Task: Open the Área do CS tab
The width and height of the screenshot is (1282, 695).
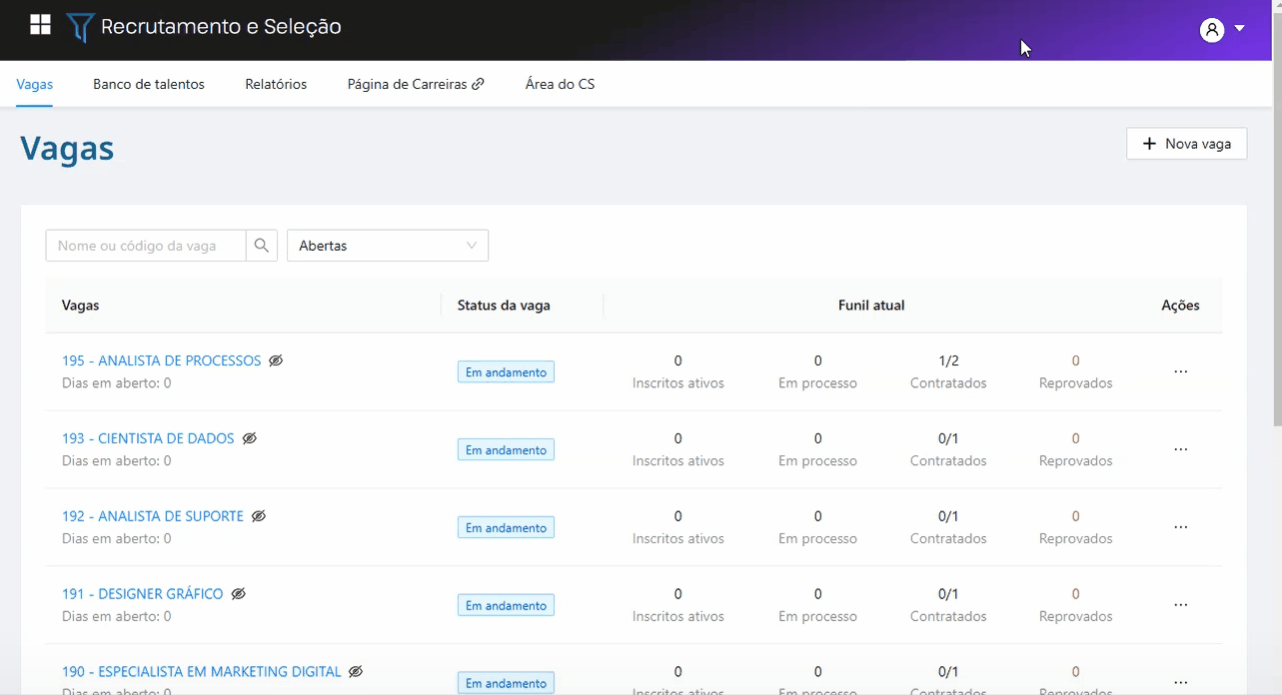Action: pos(560,84)
